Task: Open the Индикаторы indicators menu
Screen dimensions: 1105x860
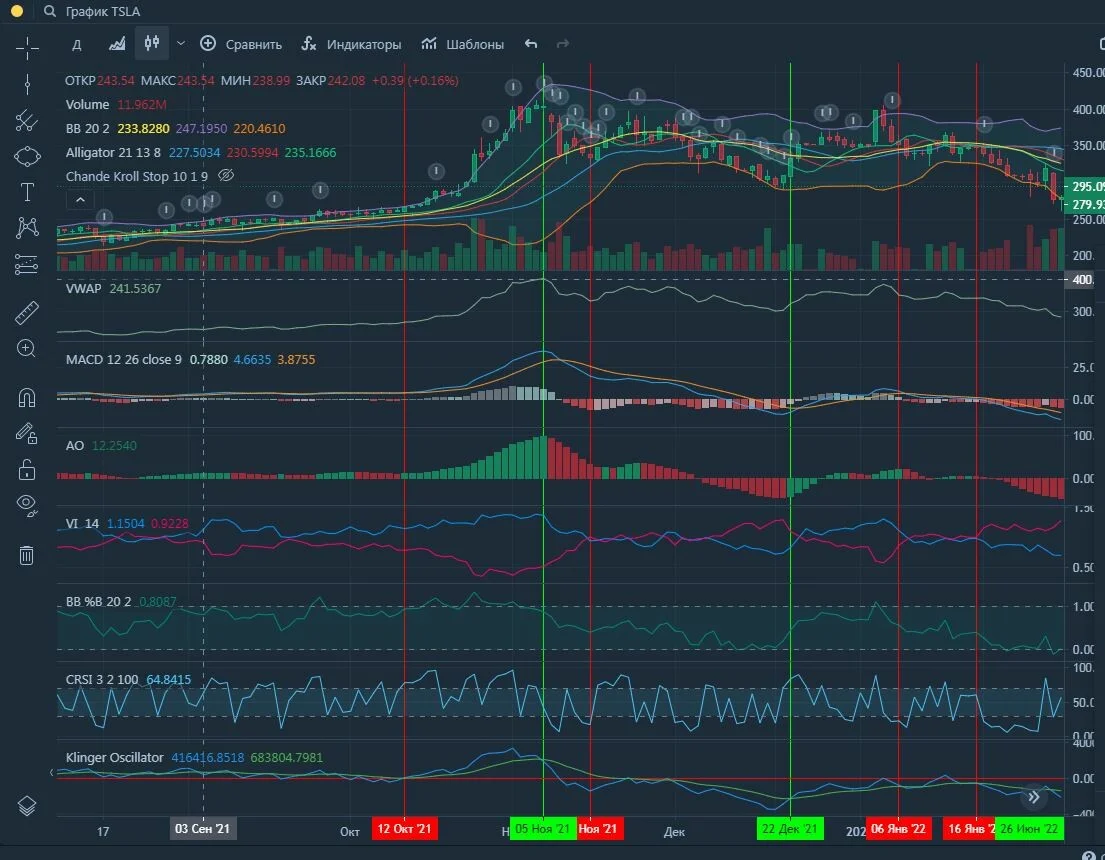Action: (351, 44)
